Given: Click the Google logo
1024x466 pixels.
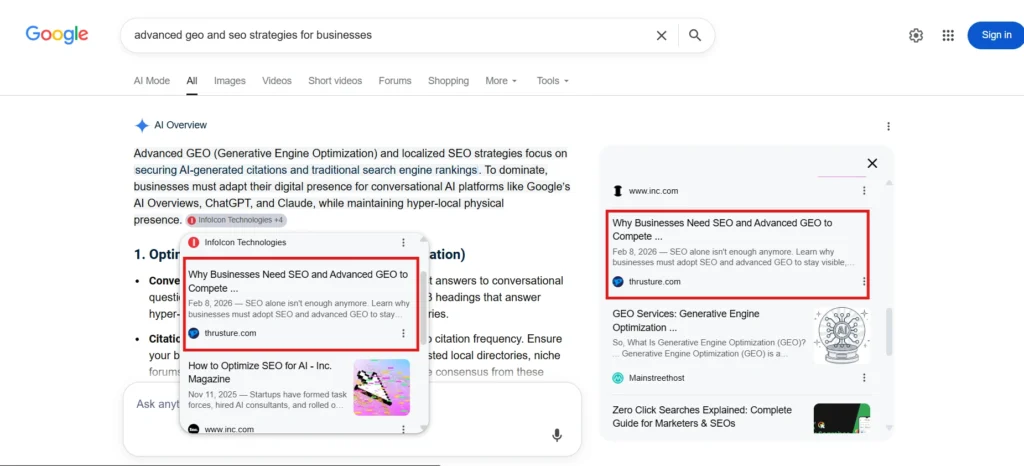Looking at the screenshot, I should point(57,35).
